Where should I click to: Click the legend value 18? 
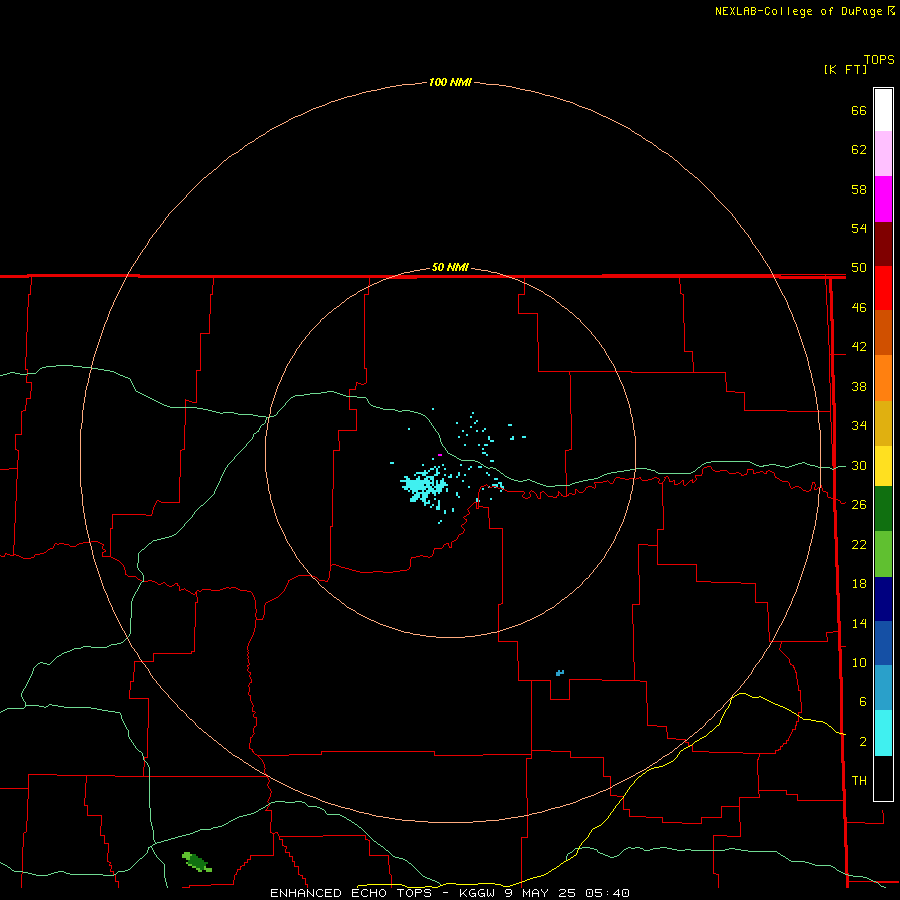(859, 584)
